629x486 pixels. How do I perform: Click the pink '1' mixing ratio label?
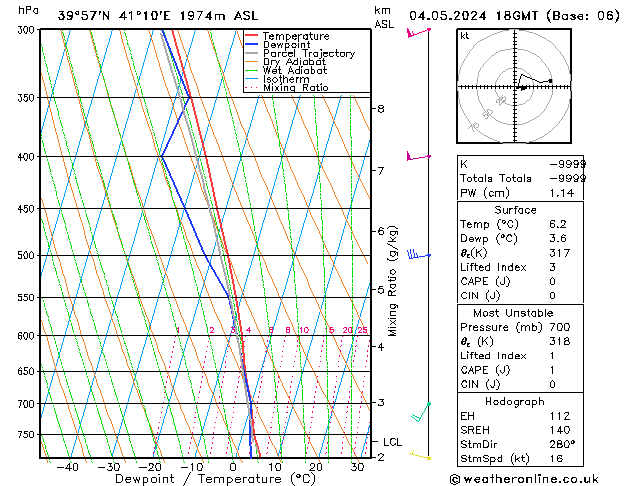pyautogui.click(x=178, y=330)
